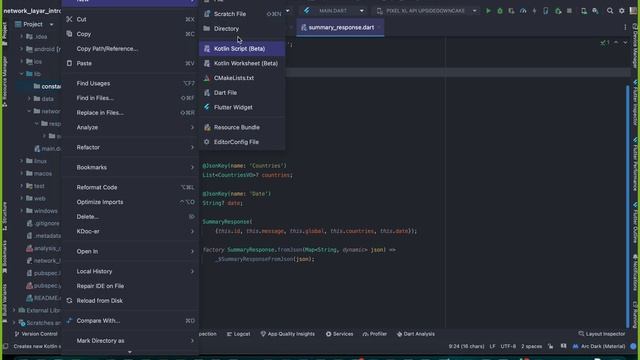Expand the data folder in tree
Screen dimensions: 640x360
29,99
